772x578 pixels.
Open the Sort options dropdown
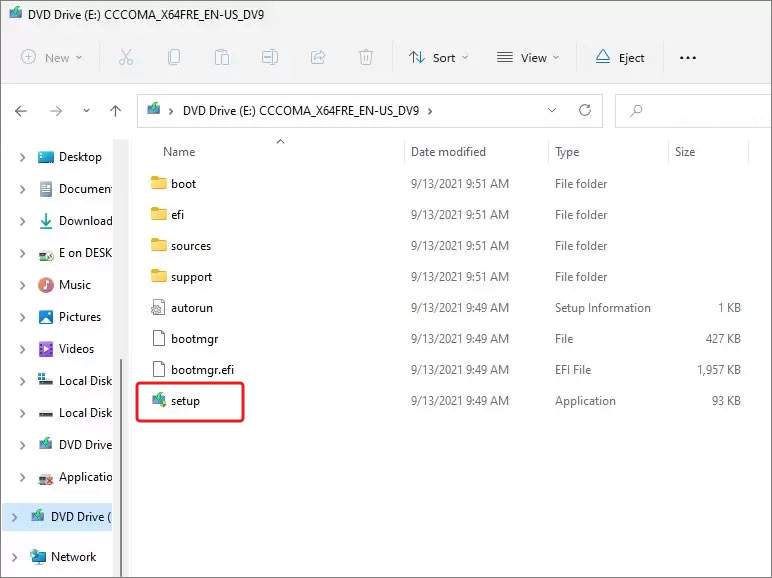point(438,58)
